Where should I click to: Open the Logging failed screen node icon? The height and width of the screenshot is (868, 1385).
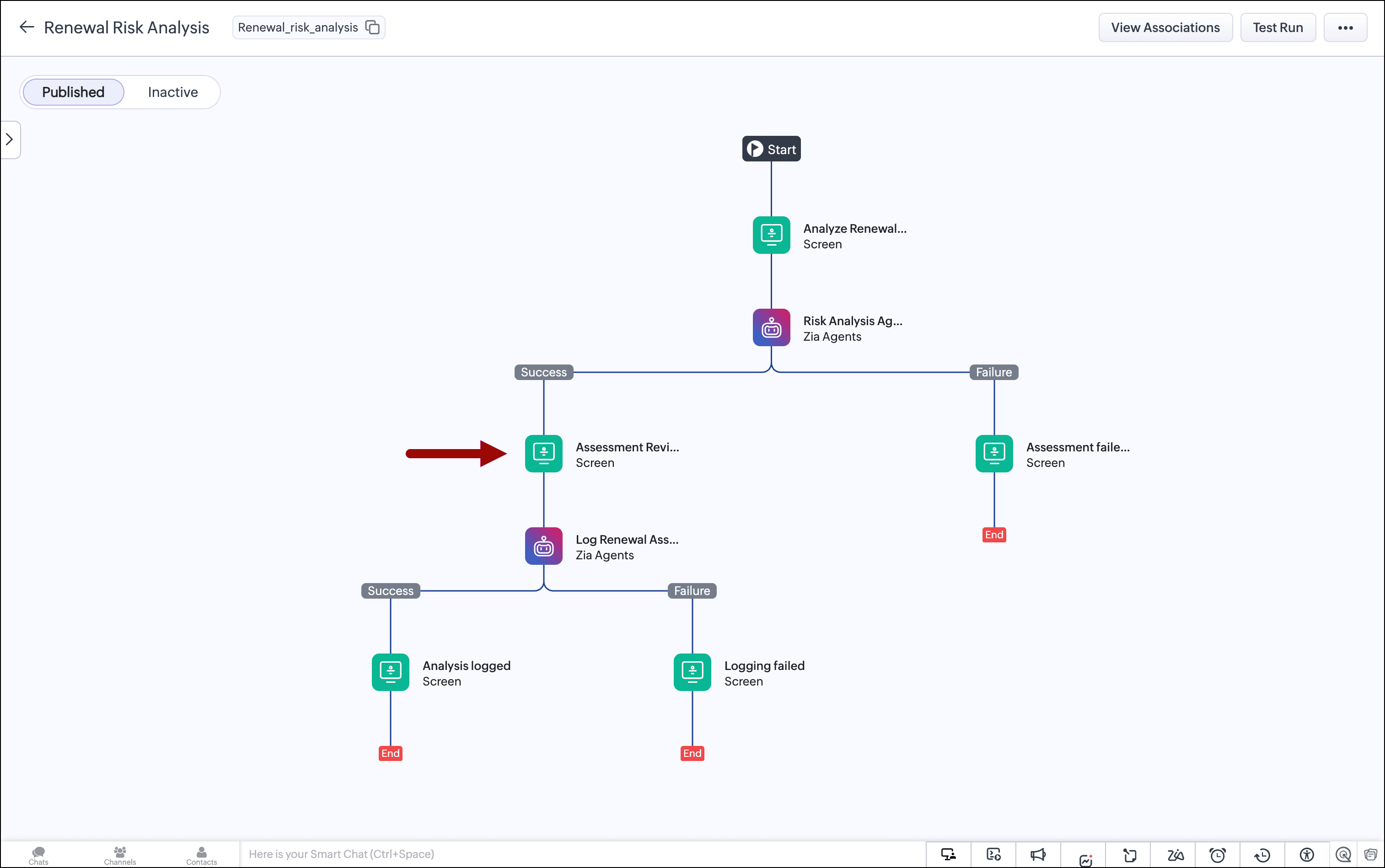tap(692, 672)
